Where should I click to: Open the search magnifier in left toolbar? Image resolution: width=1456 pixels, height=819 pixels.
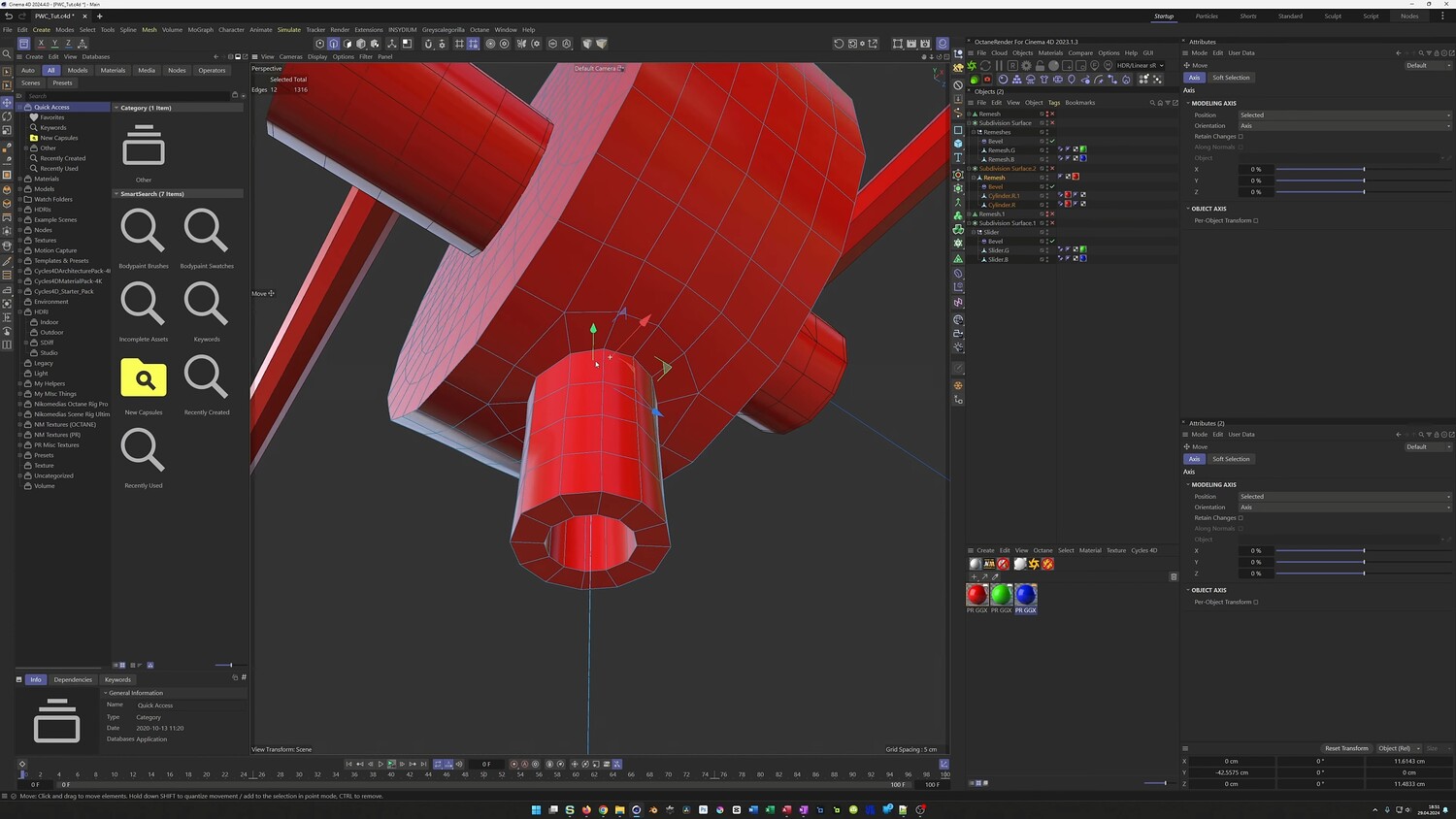click(7, 54)
